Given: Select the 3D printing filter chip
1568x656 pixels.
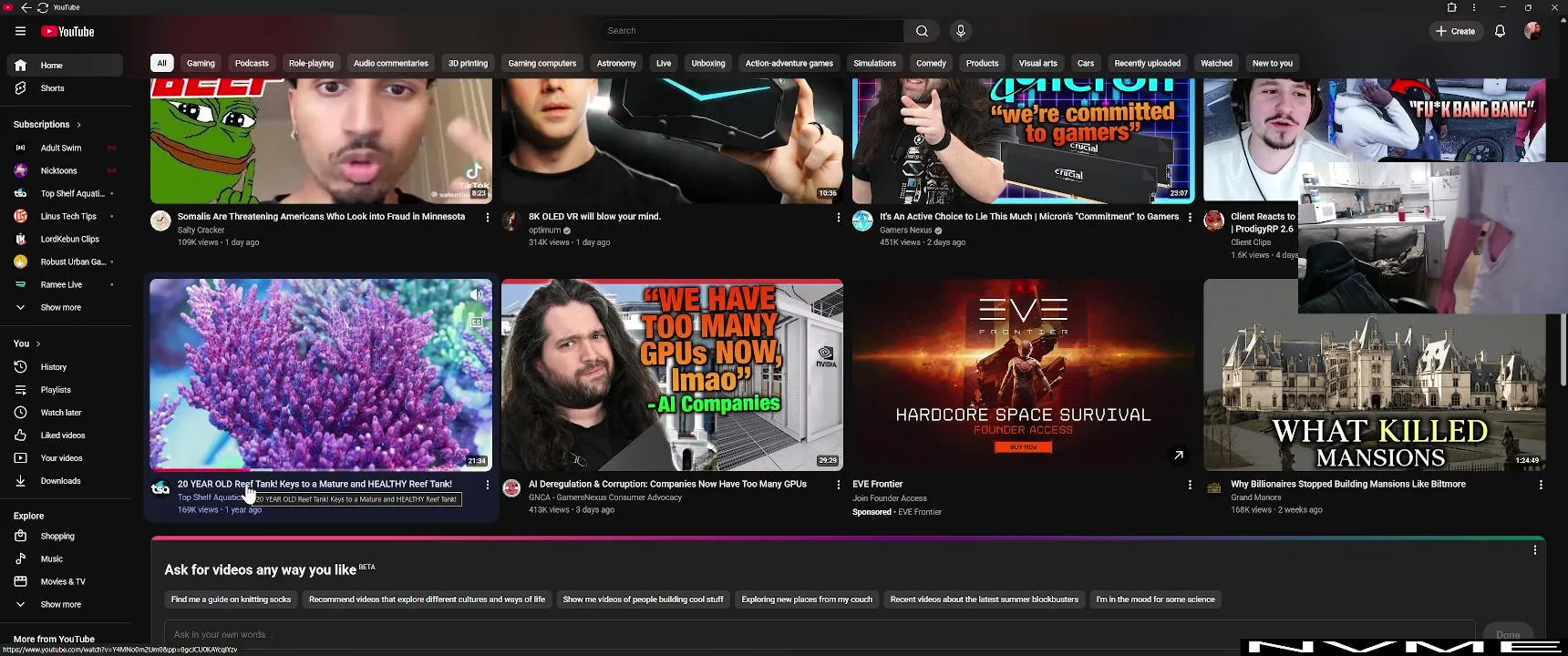Looking at the screenshot, I should [x=468, y=64].
